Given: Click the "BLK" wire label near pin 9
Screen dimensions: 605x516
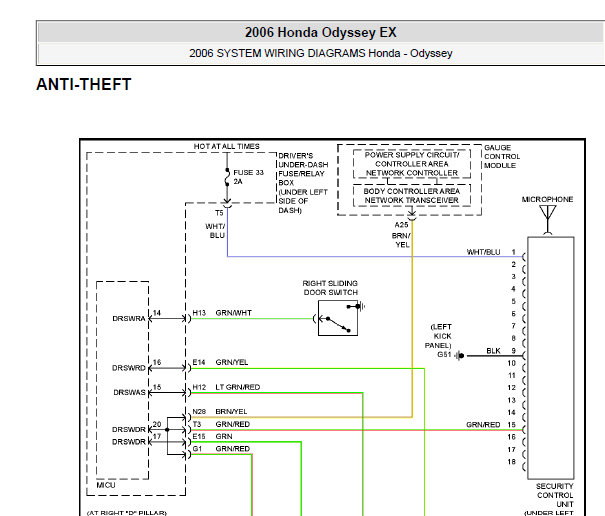Looking at the screenshot, I should coord(493,350).
